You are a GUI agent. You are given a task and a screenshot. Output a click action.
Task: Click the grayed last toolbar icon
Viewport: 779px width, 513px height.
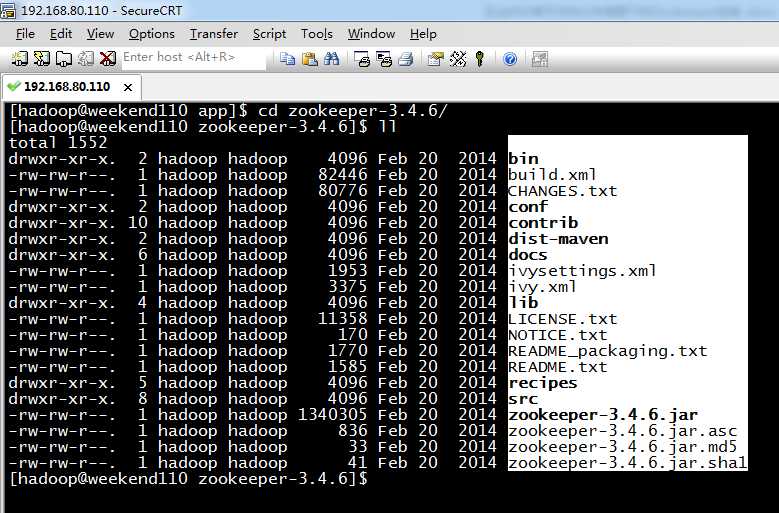540,59
